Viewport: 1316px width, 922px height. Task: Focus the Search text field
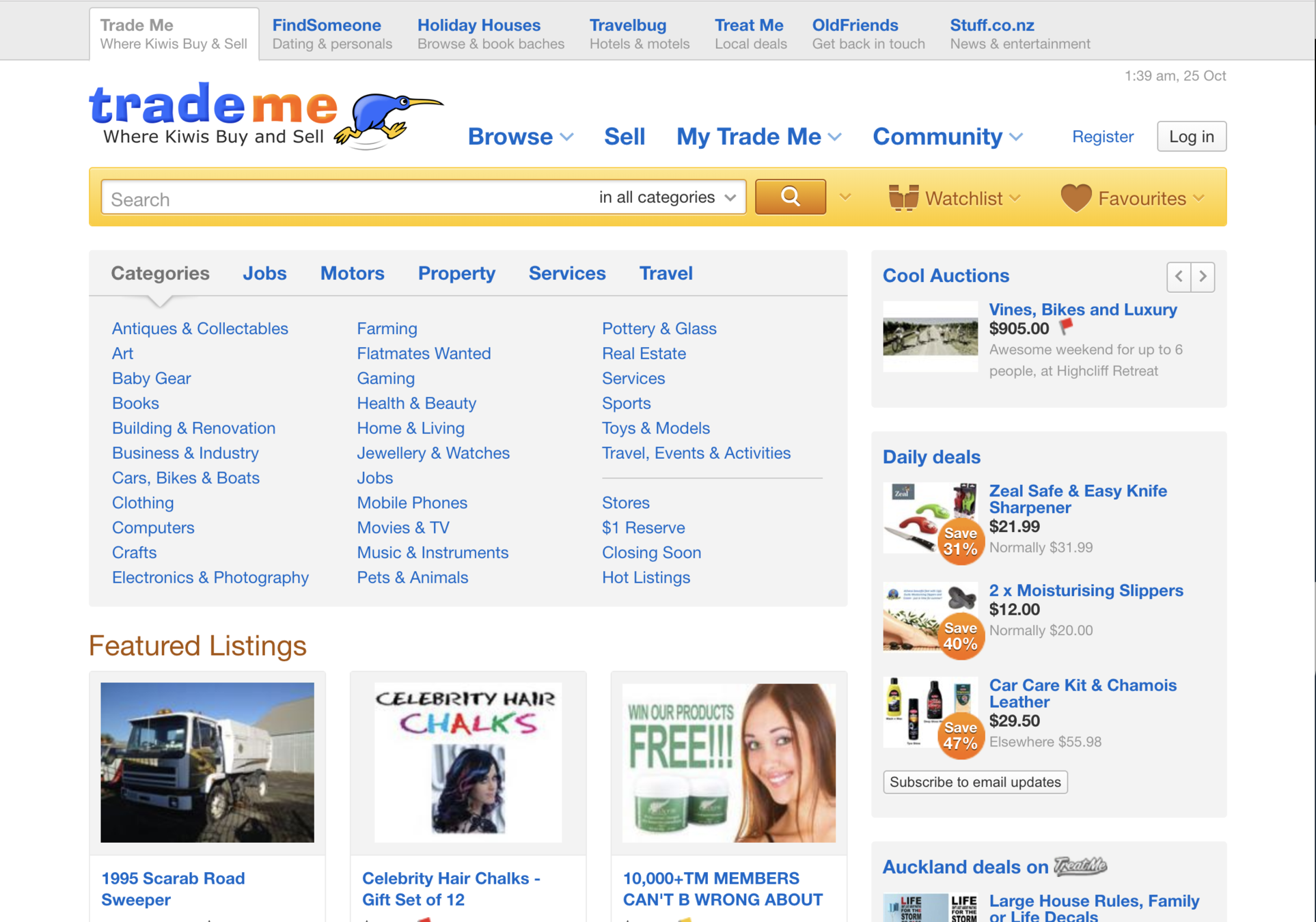(348, 199)
